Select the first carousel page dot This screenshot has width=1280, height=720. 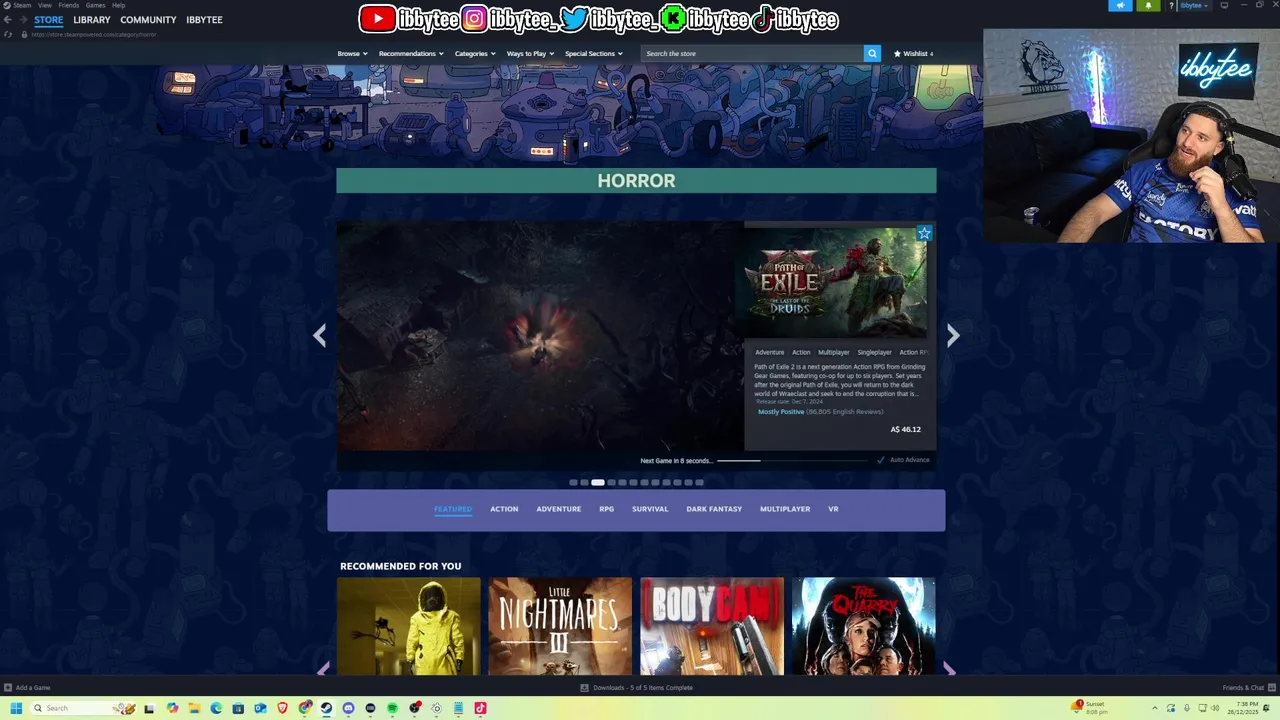(x=574, y=482)
